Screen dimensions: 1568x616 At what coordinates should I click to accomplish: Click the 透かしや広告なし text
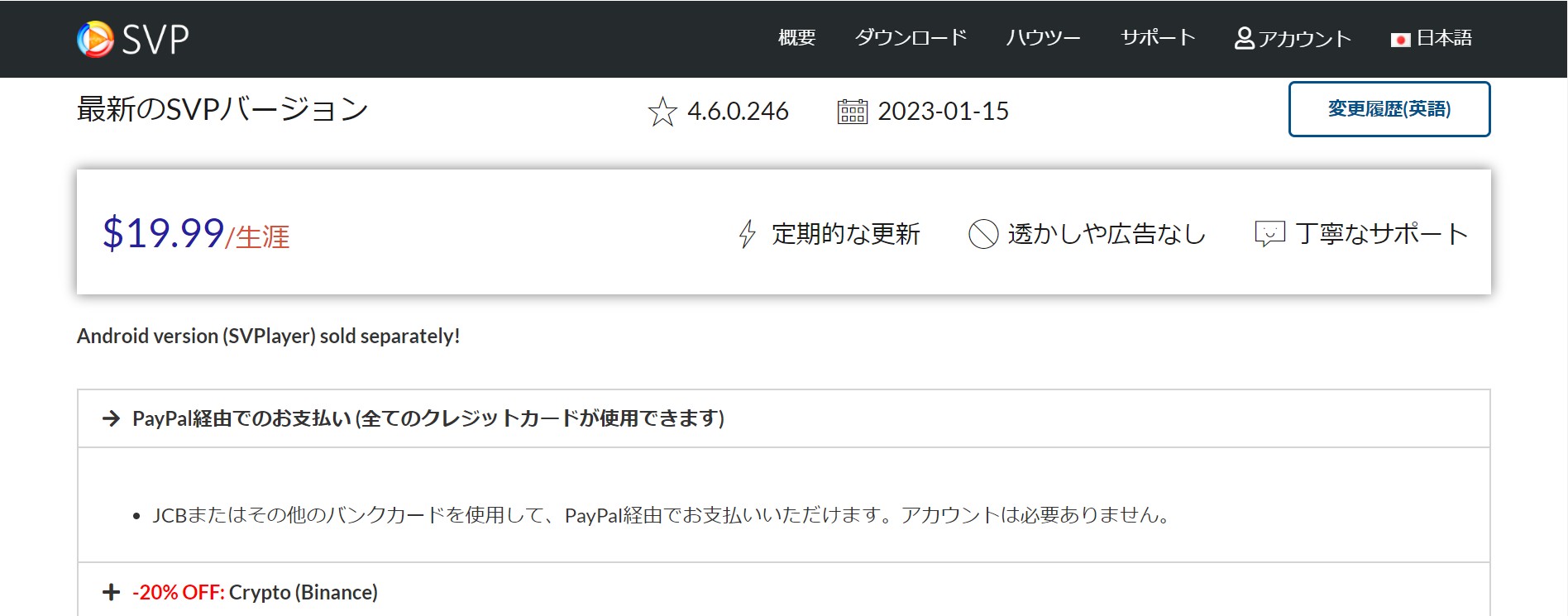click(1107, 234)
